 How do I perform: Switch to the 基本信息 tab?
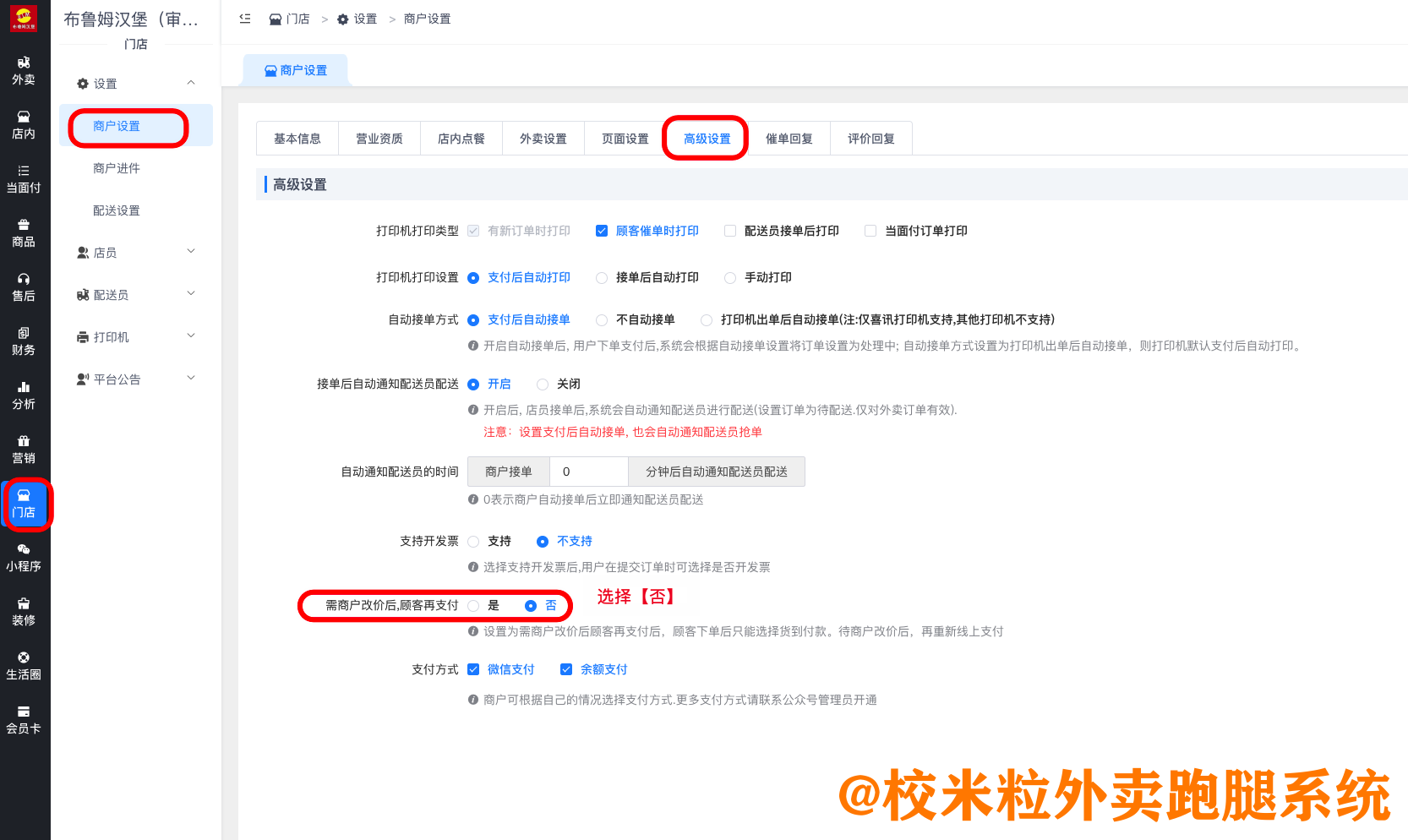point(297,139)
